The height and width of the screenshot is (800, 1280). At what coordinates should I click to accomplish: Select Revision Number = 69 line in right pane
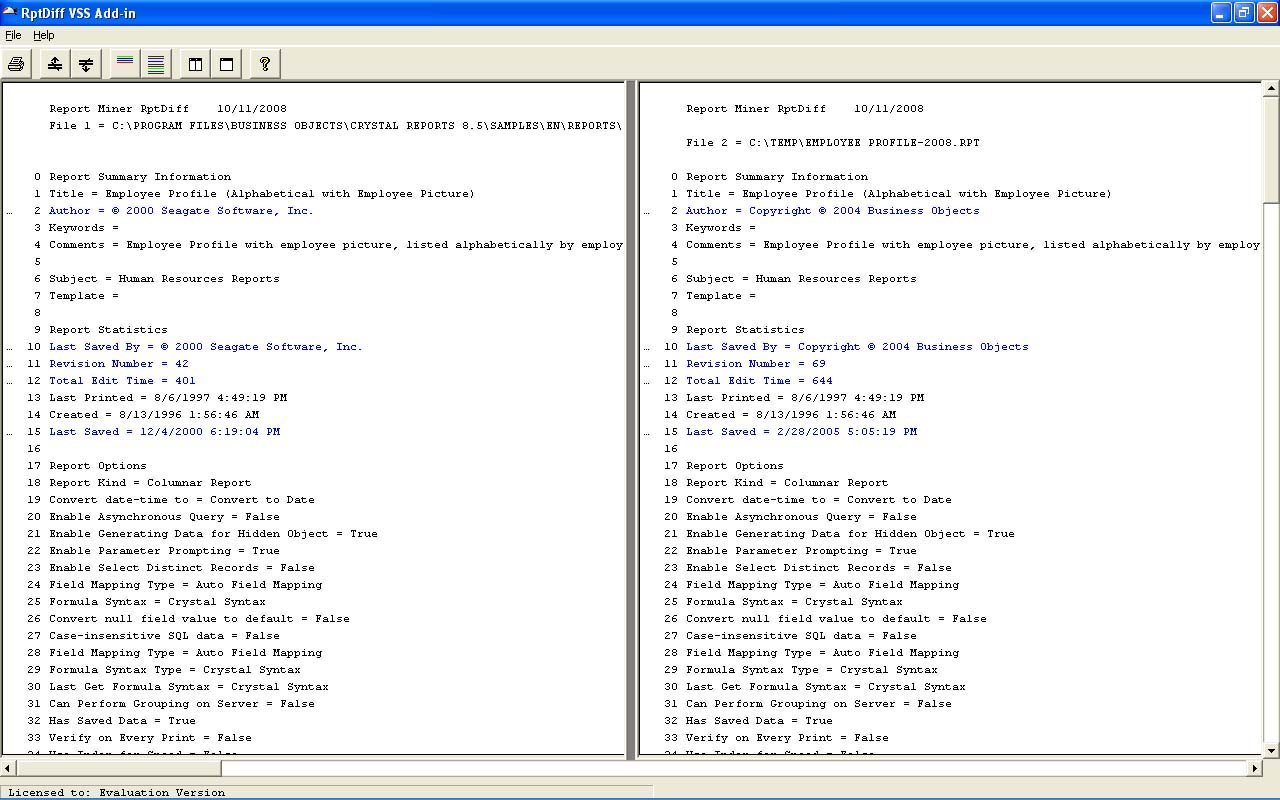[755, 364]
